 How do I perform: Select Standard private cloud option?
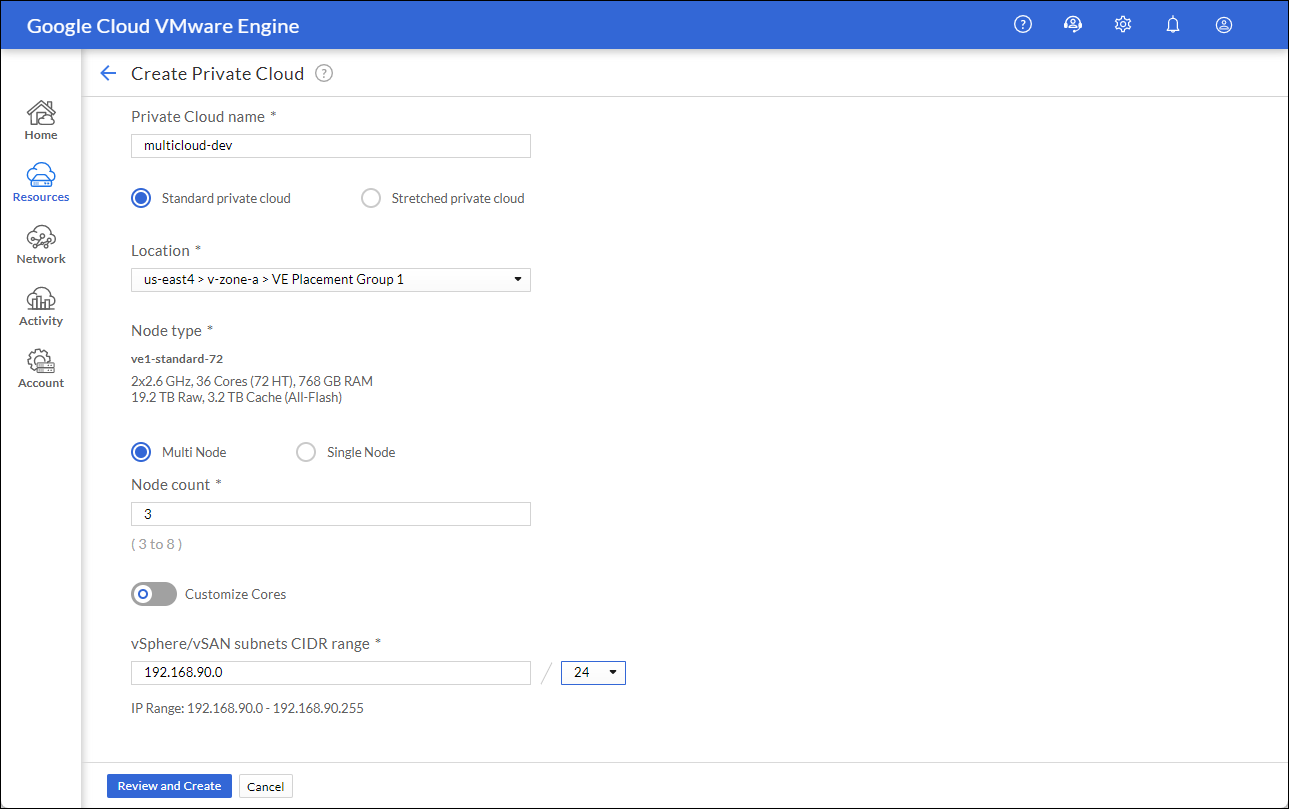click(141, 198)
